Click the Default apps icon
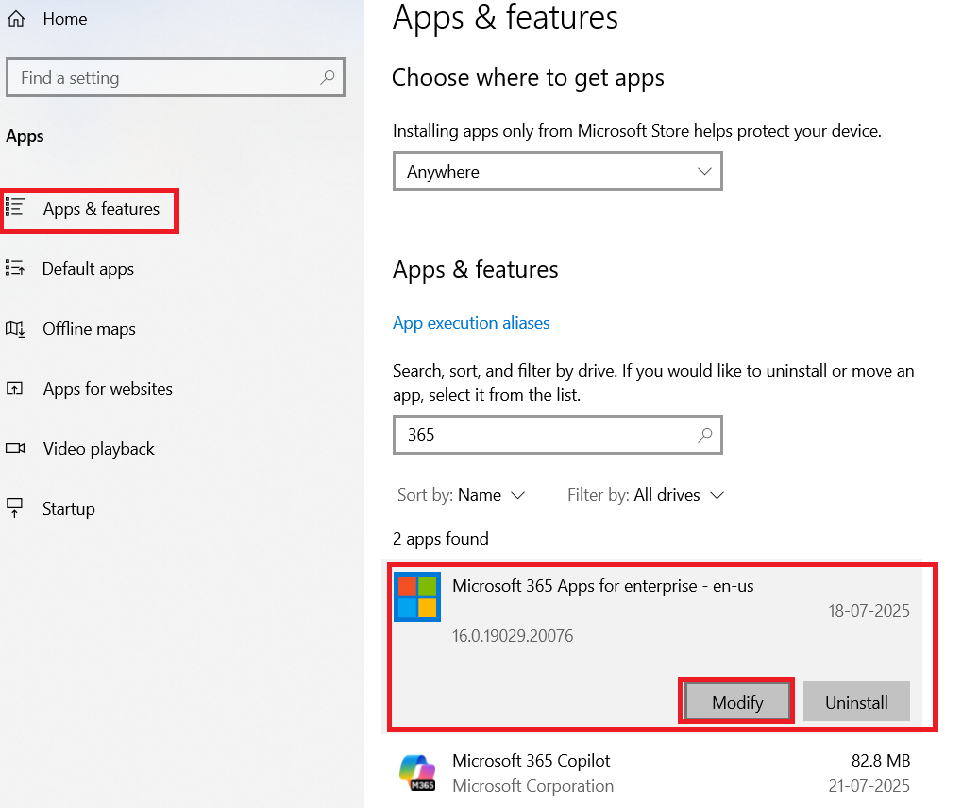 [x=15, y=268]
